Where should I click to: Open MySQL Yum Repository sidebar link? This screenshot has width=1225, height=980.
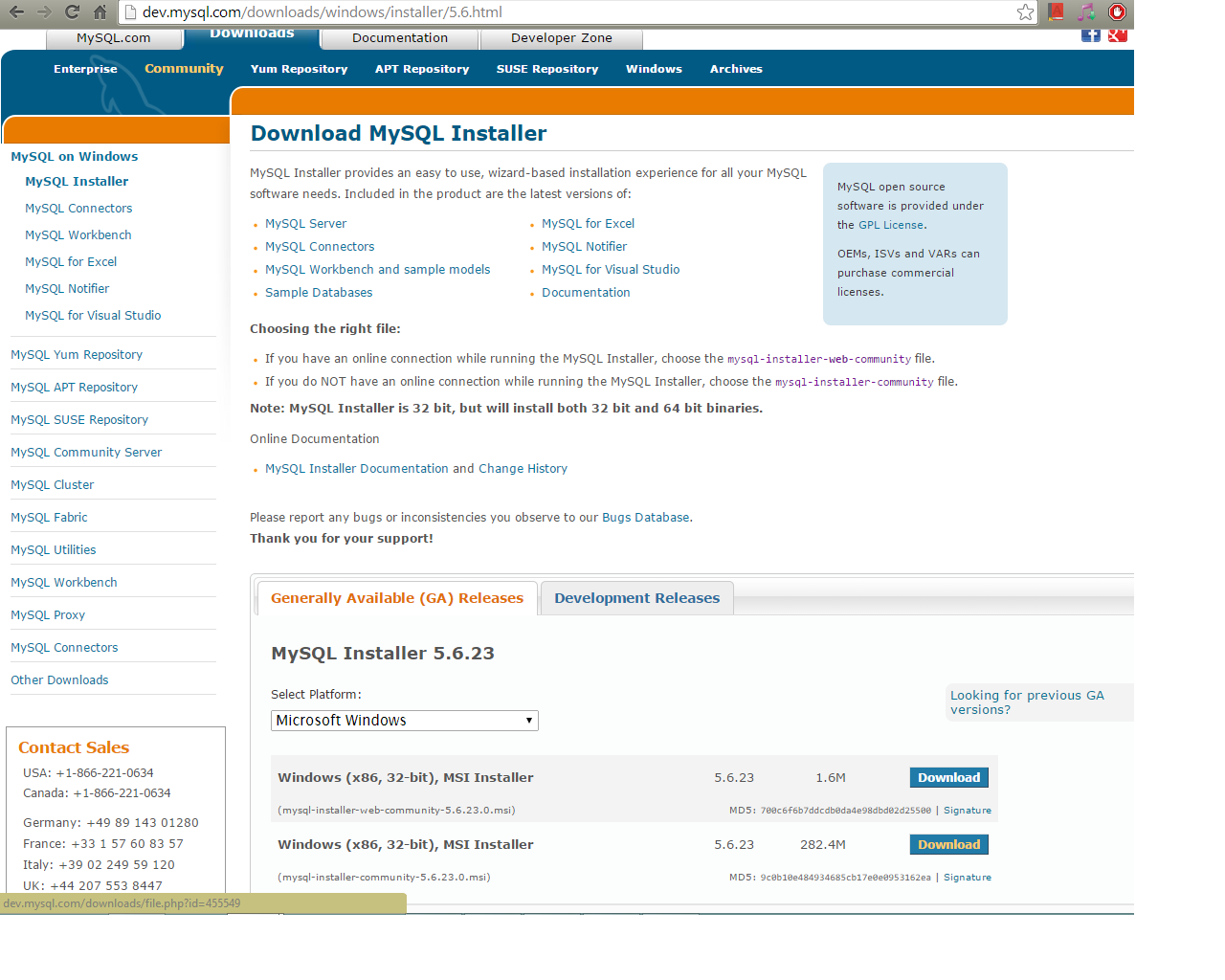pos(77,355)
